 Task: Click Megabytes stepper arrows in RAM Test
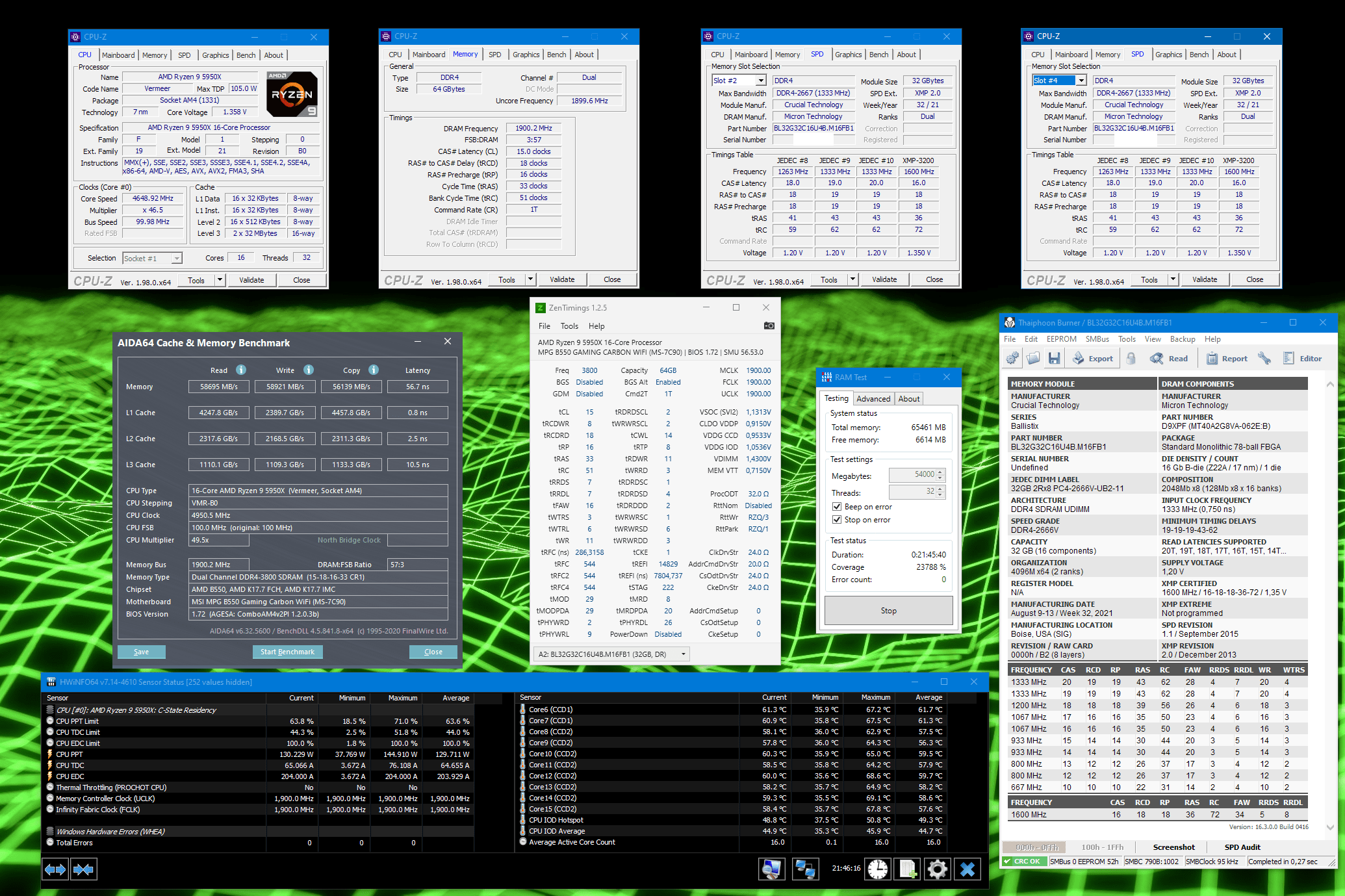click(x=940, y=475)
